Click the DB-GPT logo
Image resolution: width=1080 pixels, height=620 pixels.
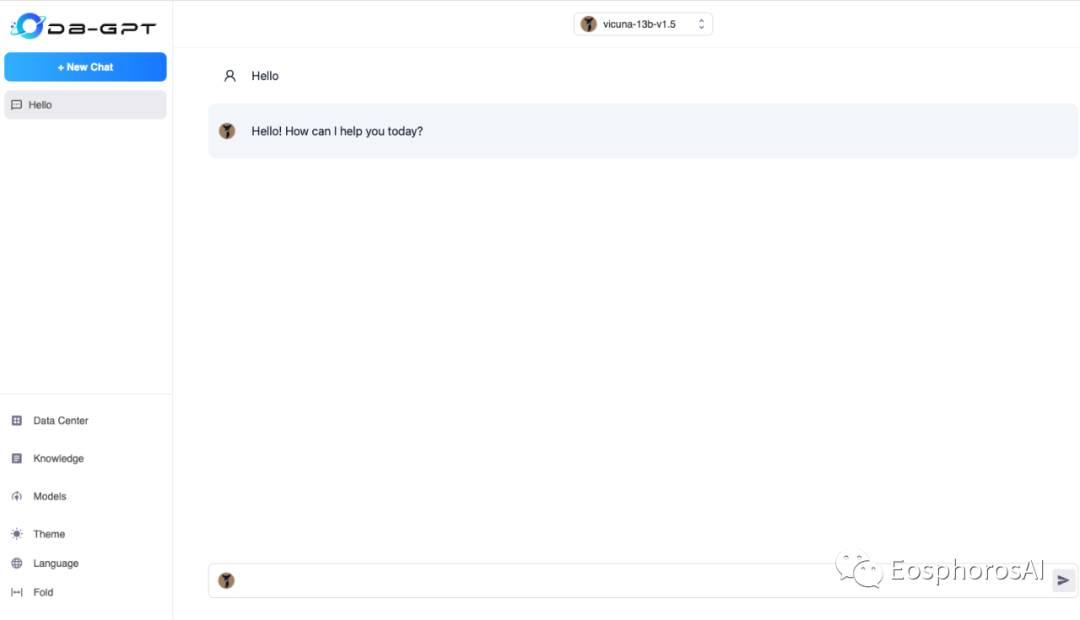click(x=83, y=26)
